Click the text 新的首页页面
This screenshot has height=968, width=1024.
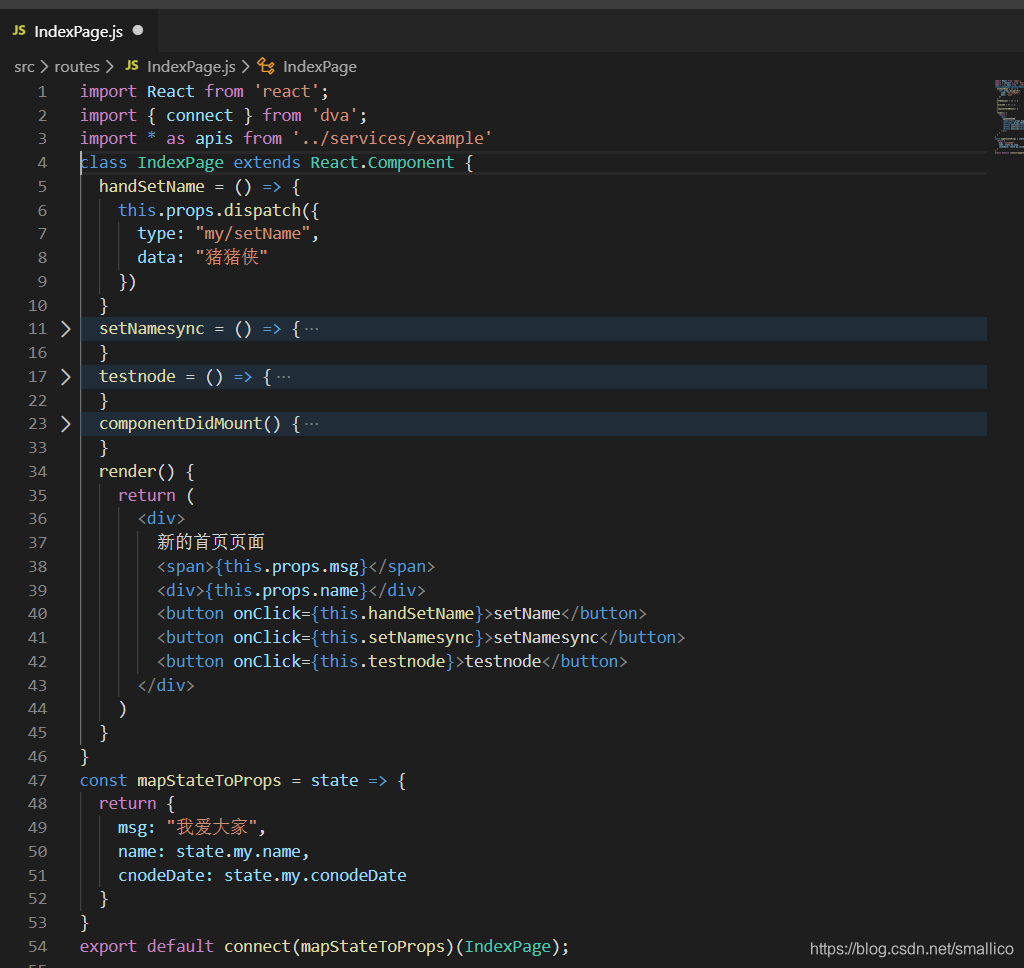[x=210, y=542]
